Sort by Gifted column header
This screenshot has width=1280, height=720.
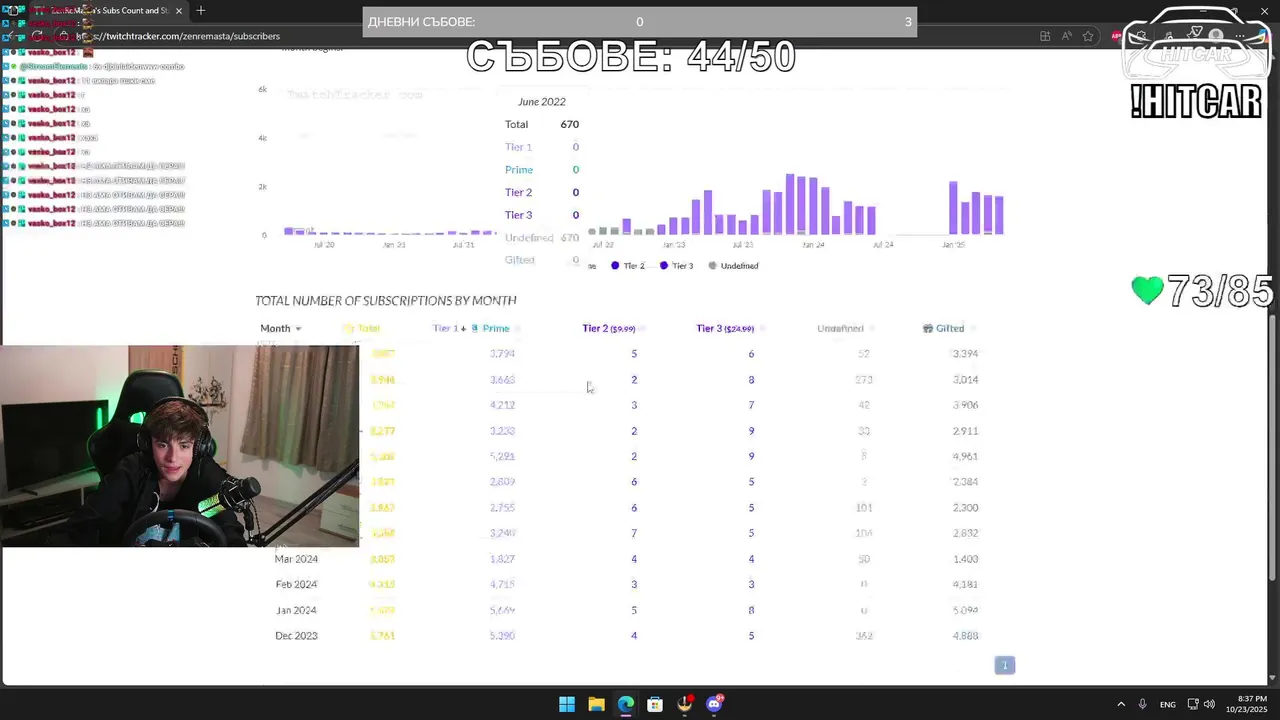click(x=950, y=328)
